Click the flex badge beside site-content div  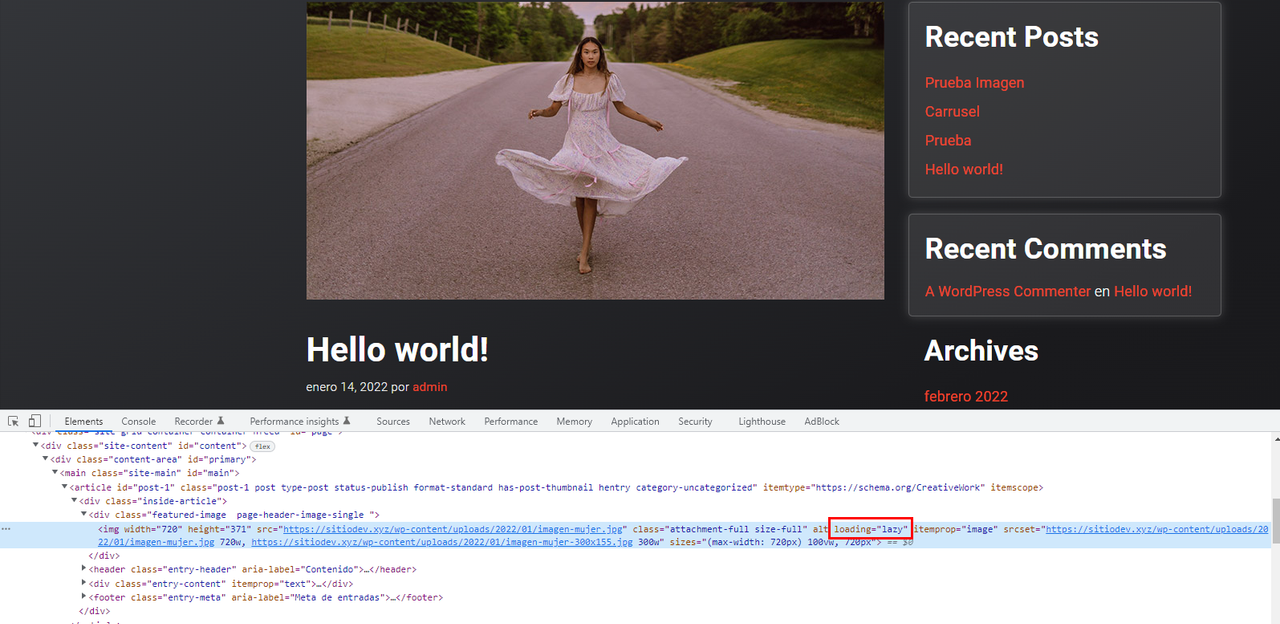click(263, 446)
